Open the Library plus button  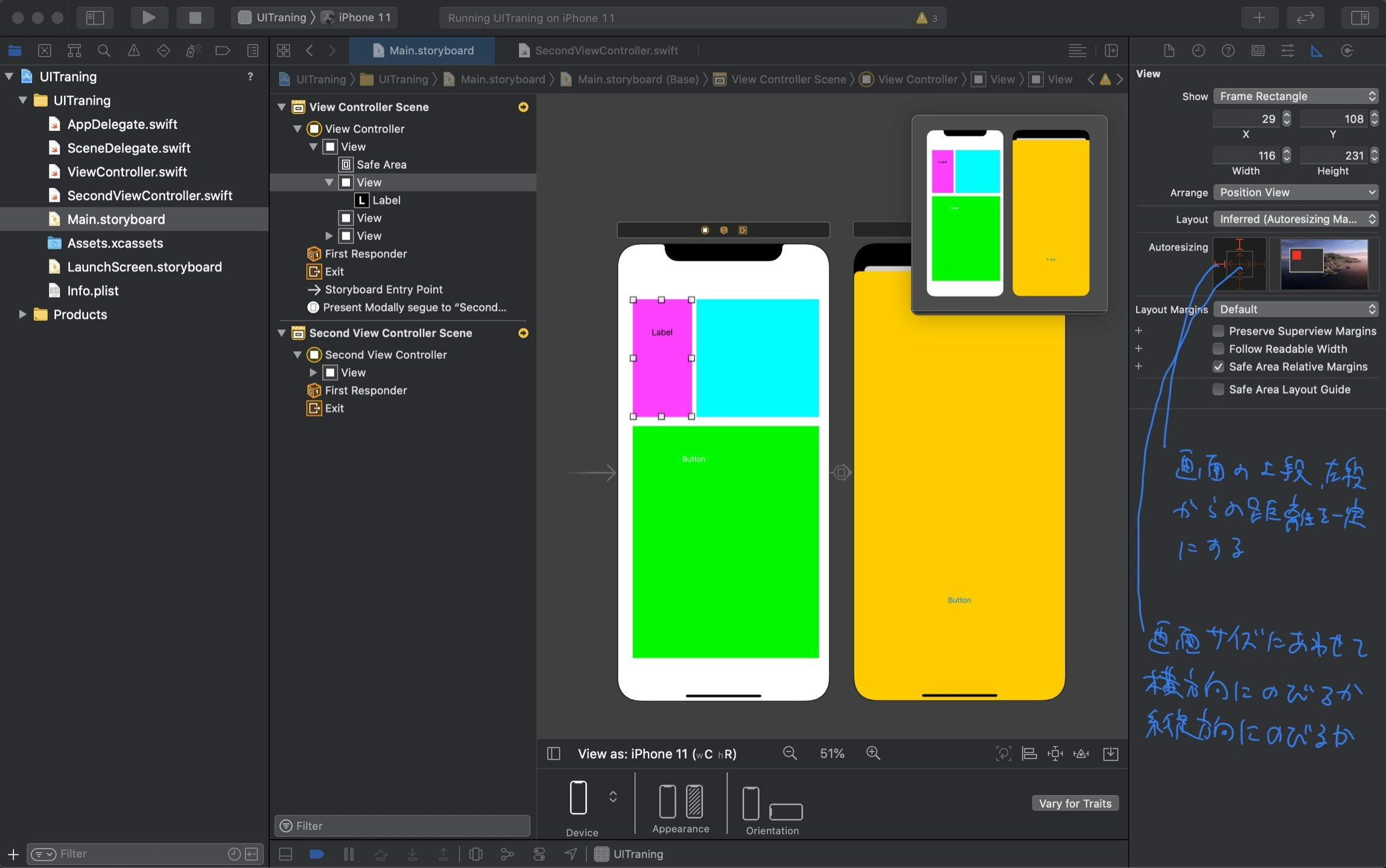pos(1259,17)
